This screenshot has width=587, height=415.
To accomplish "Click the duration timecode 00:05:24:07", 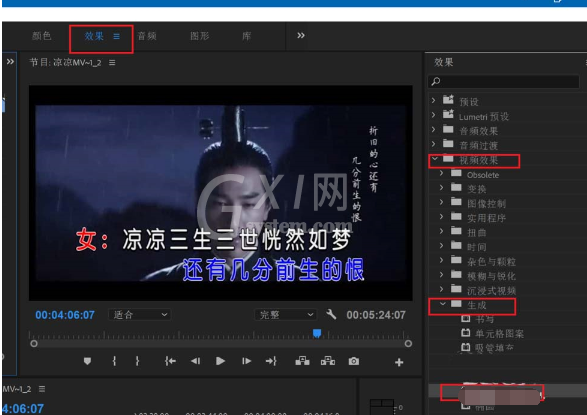I will coord(376,315).
